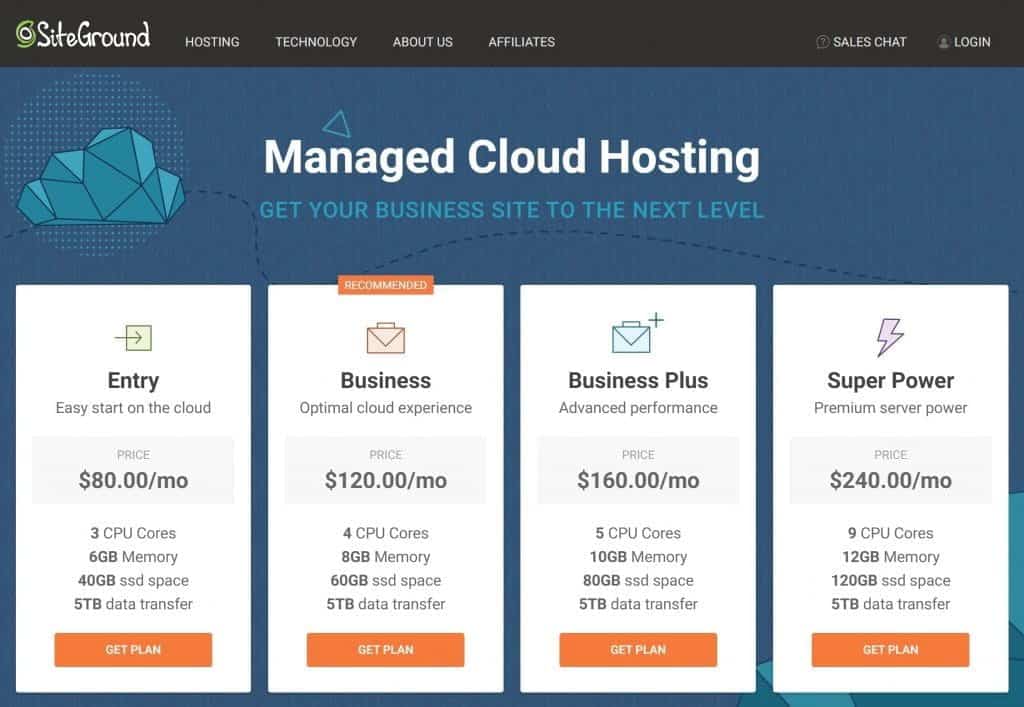The height and width of the screenshot is (707, 1024).
Task: Click the Super Power lightning icon
Action: tap(889, 337)
